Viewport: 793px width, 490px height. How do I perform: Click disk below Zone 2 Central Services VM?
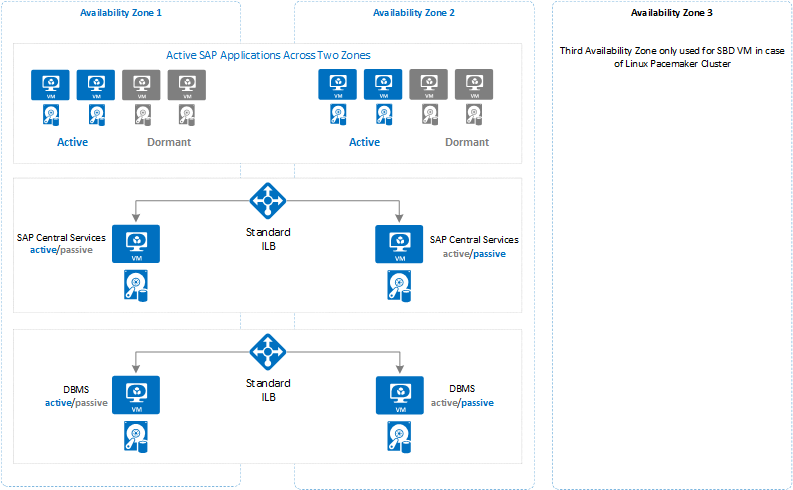coord(399,286)
